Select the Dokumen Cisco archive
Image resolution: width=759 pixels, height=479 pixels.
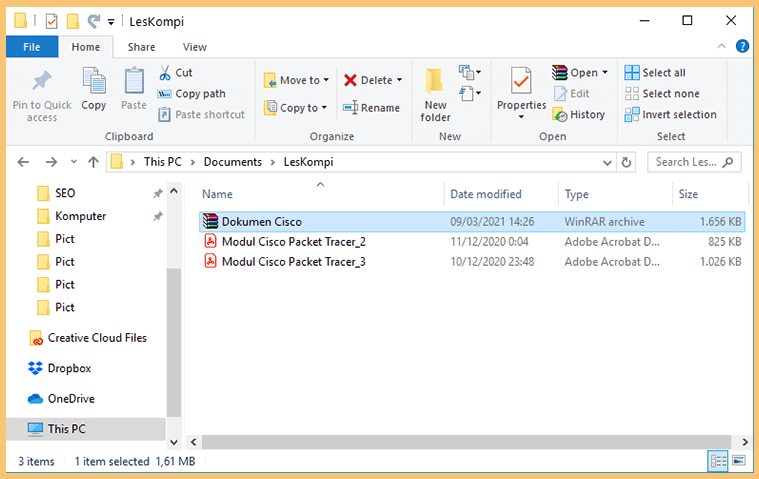[x=472, y=222]
